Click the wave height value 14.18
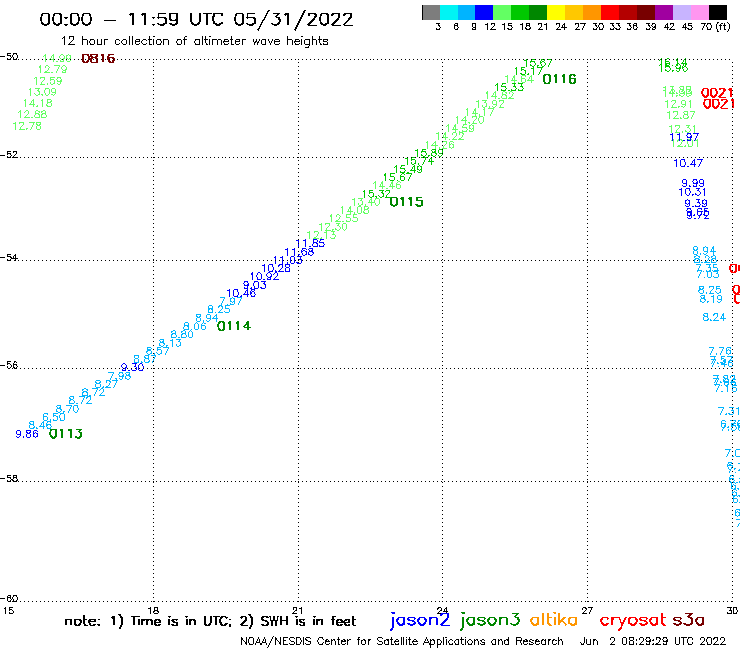The height and width of the screenshot is (650, 740). click(37, 103)
